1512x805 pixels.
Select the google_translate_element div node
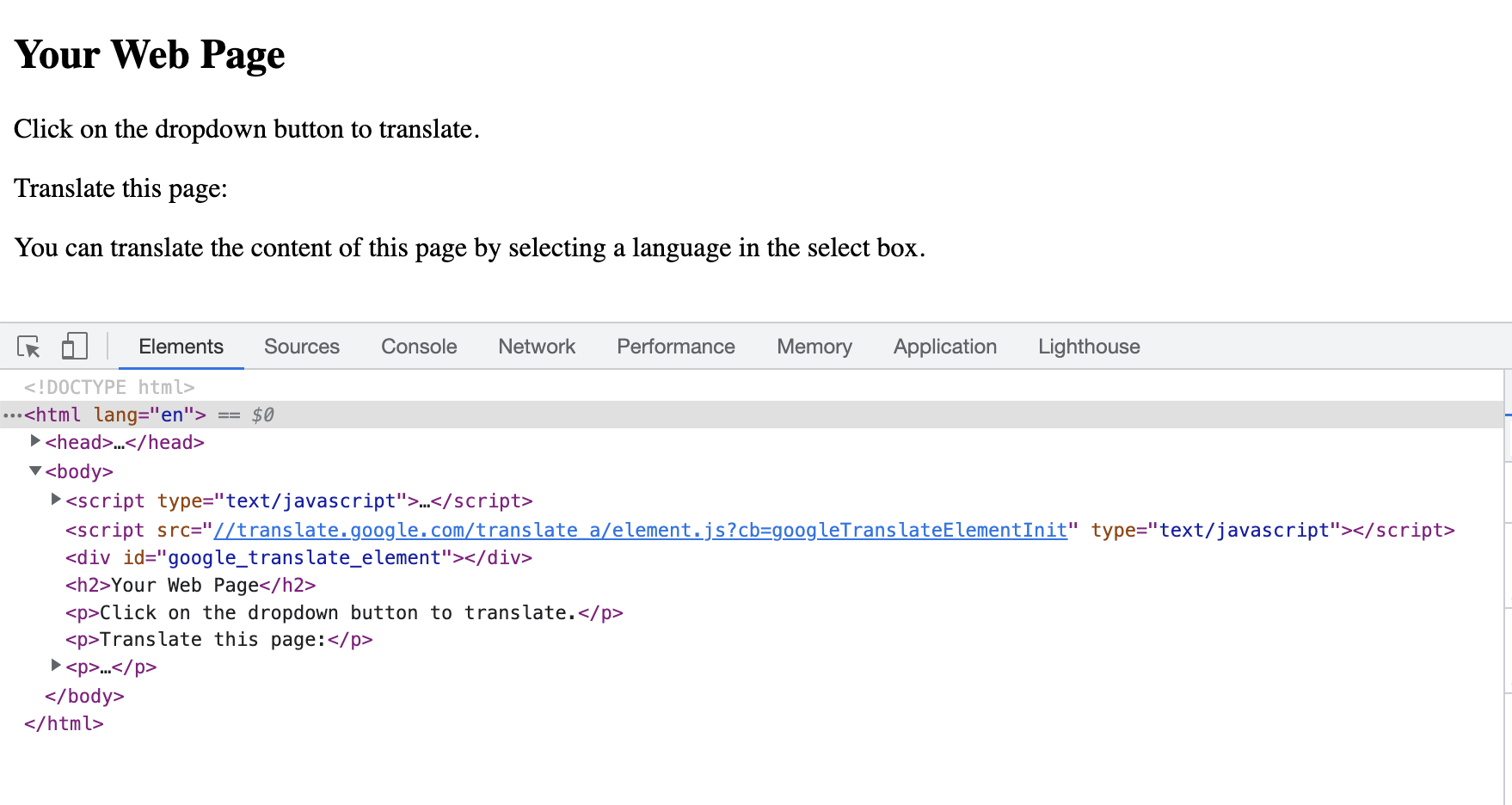click(299, 557)
